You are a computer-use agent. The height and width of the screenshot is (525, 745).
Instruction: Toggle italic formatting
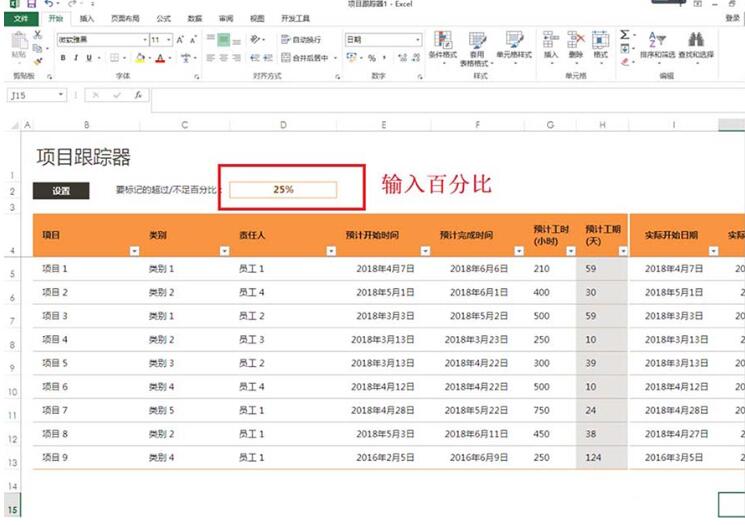76,58
